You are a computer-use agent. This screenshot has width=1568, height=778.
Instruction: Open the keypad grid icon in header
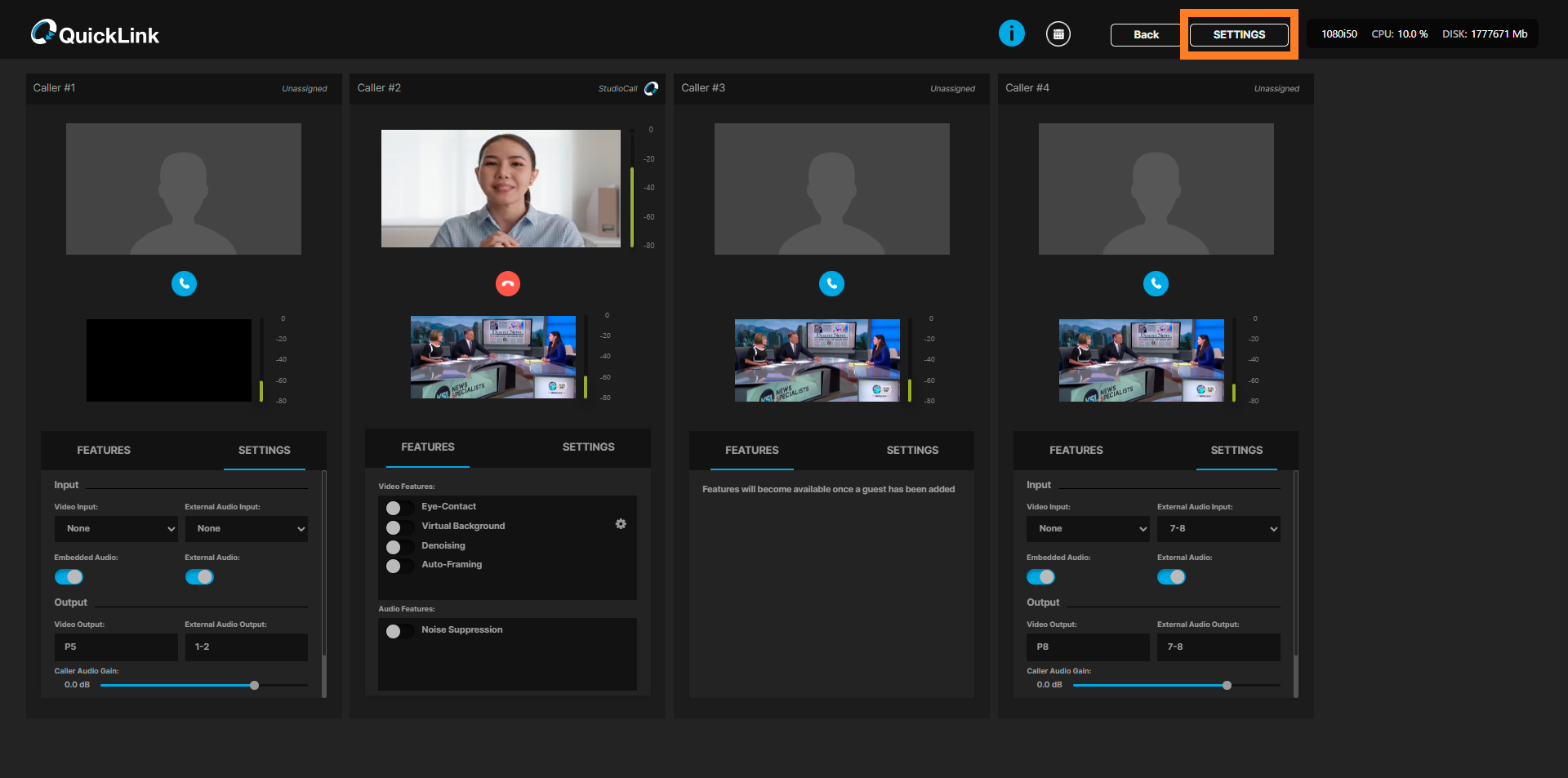click(x=1058, y=33)
